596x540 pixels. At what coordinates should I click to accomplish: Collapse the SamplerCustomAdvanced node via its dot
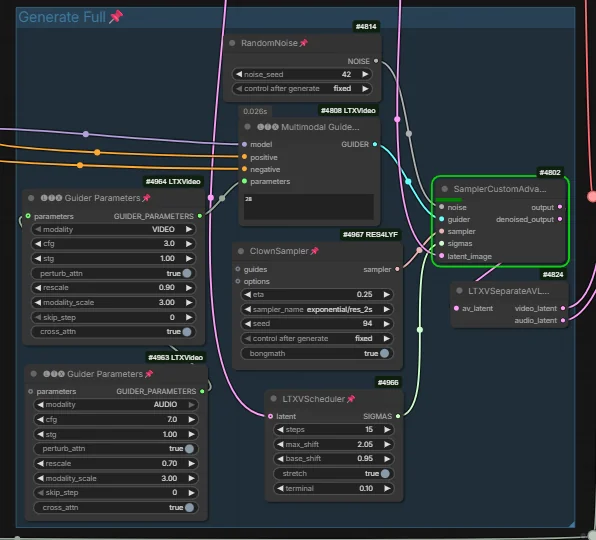pos(444,189)
